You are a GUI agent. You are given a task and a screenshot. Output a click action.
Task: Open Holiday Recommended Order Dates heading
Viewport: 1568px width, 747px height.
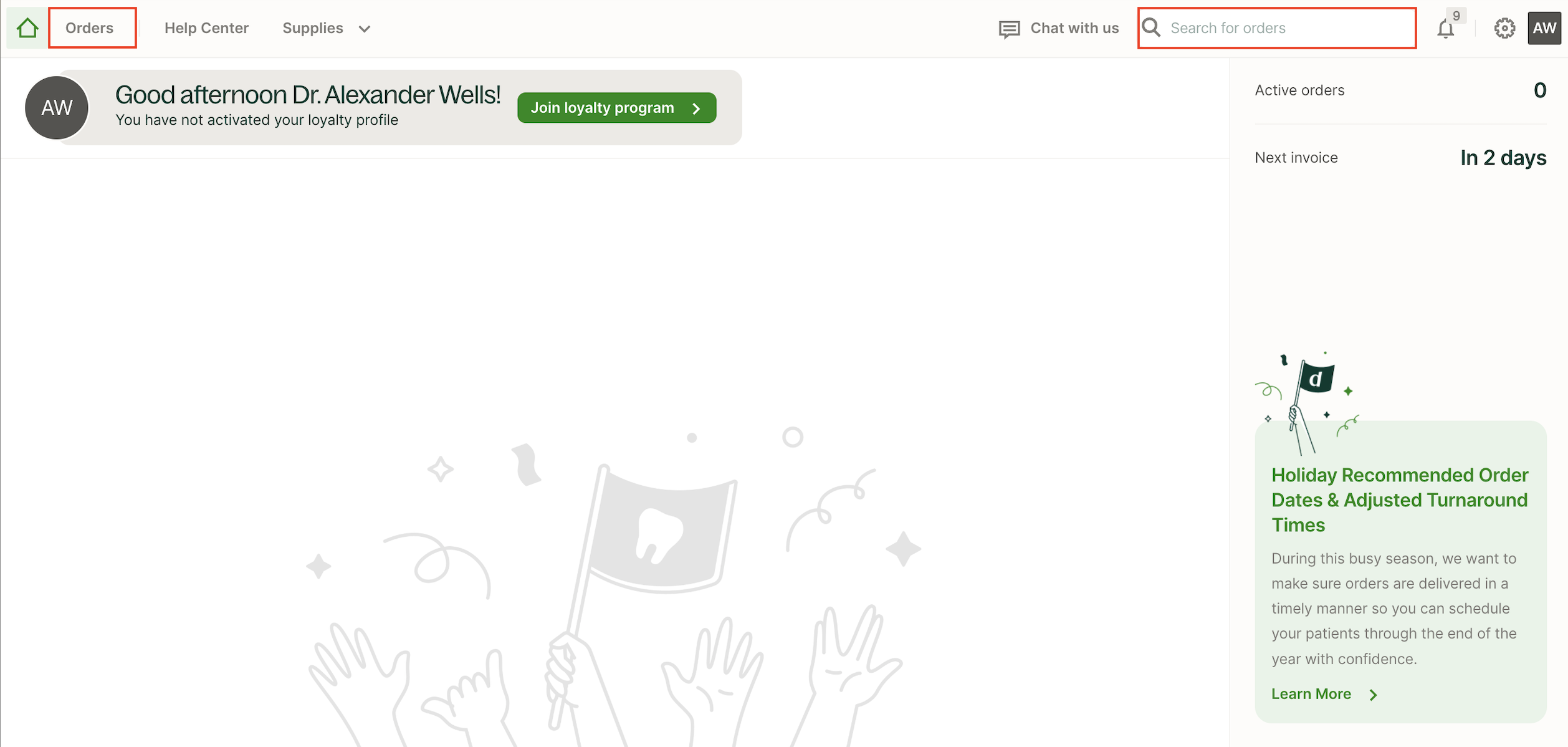[x=1400, y=500]
